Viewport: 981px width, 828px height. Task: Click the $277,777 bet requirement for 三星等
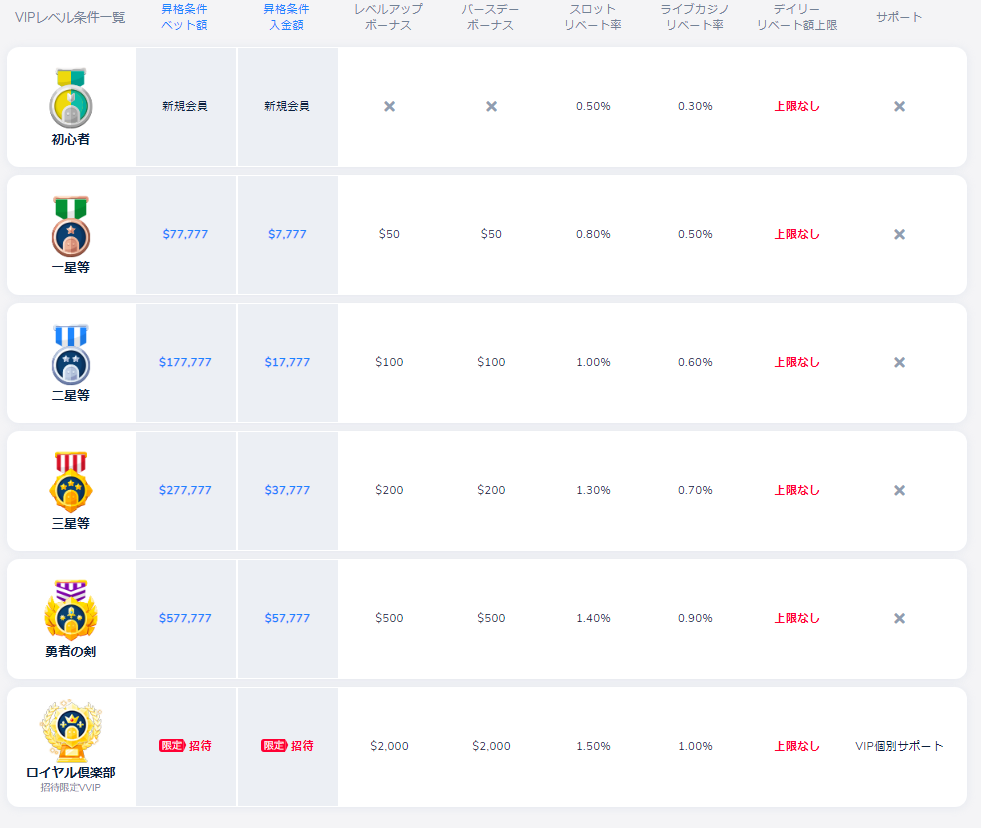pyautogui.click(x=185, y=490)
